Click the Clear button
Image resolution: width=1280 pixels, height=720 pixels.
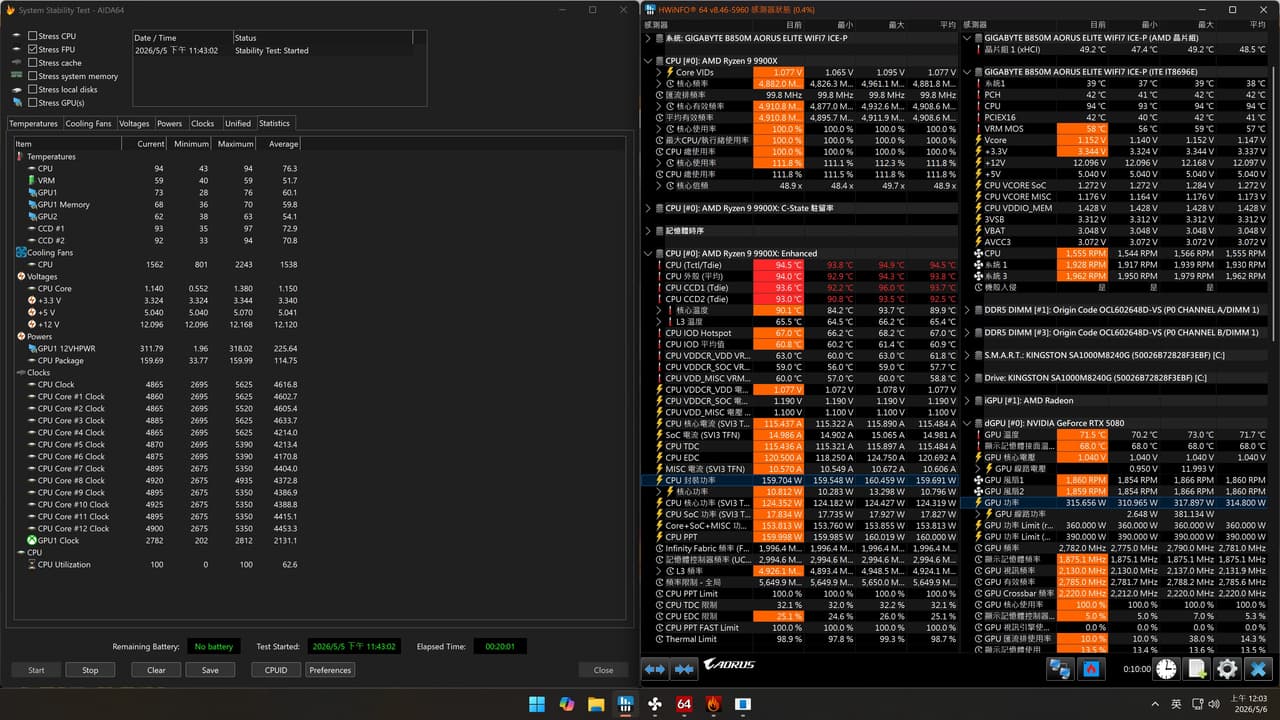(x=156, y=670)
